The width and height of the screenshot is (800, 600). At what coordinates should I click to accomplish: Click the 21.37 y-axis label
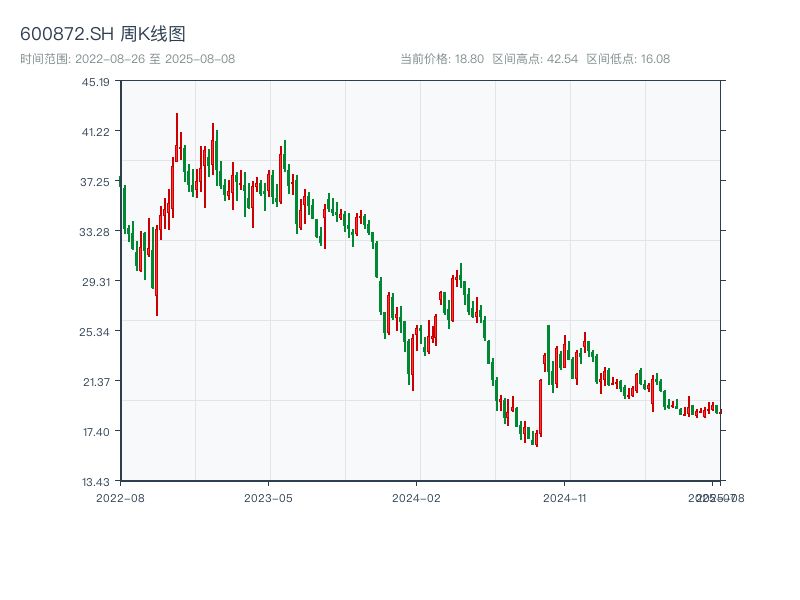coord(96,382)
